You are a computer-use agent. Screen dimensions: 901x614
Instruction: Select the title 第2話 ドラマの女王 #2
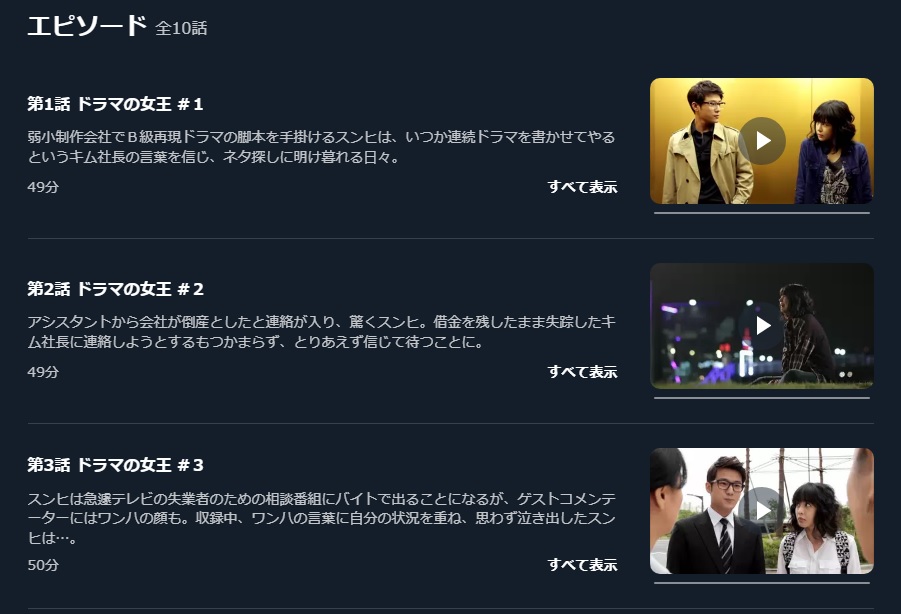point(115,289)
